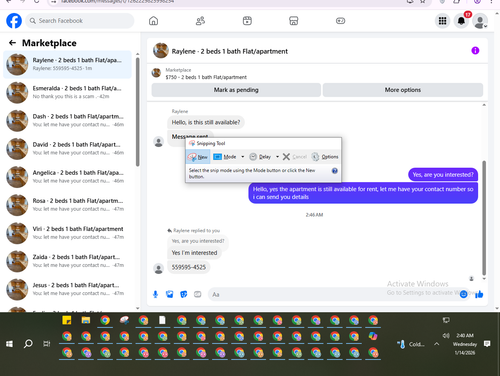The width and height of the screenshot is (500, 376).
Task: Open the Friends tab icon
Action: pos(200,21)
